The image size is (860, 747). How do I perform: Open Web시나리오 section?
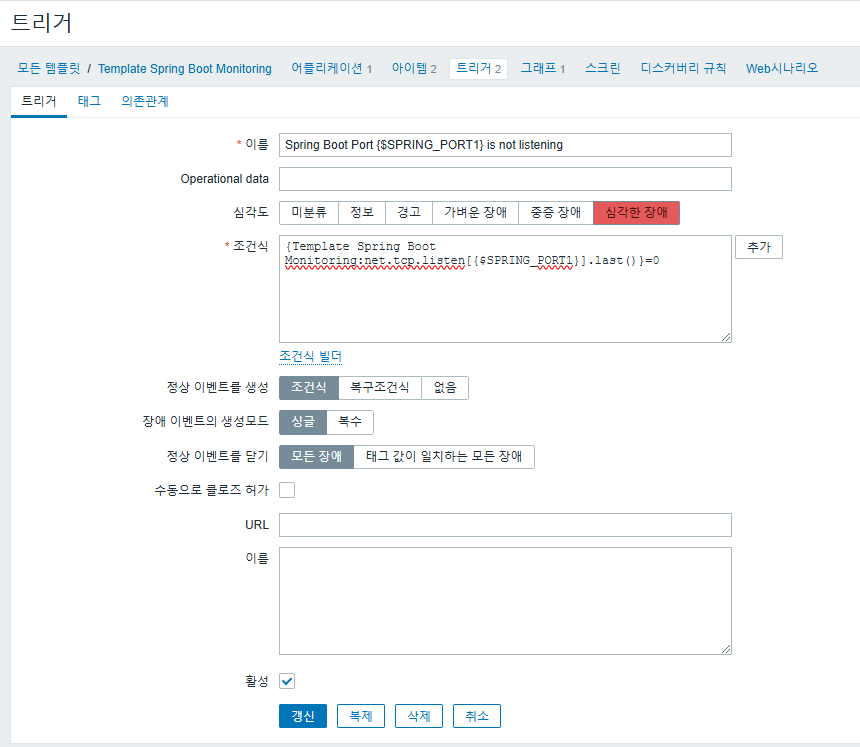click(782, 69)
